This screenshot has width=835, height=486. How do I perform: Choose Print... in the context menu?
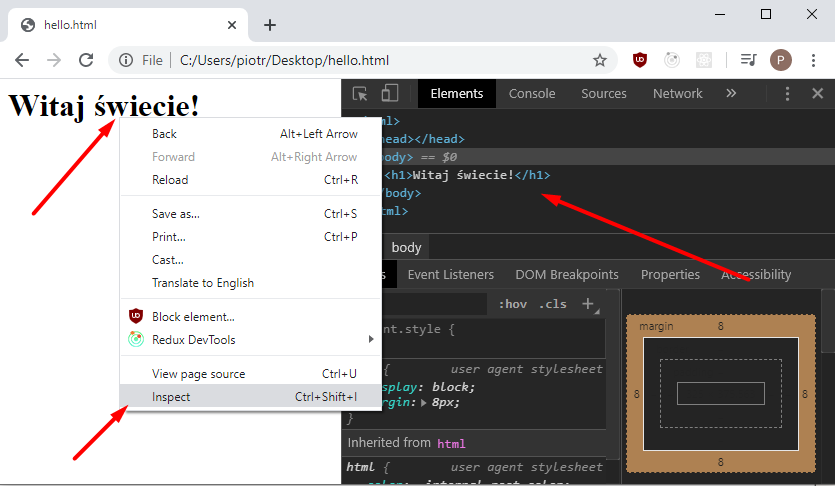[x=251, y=237]
